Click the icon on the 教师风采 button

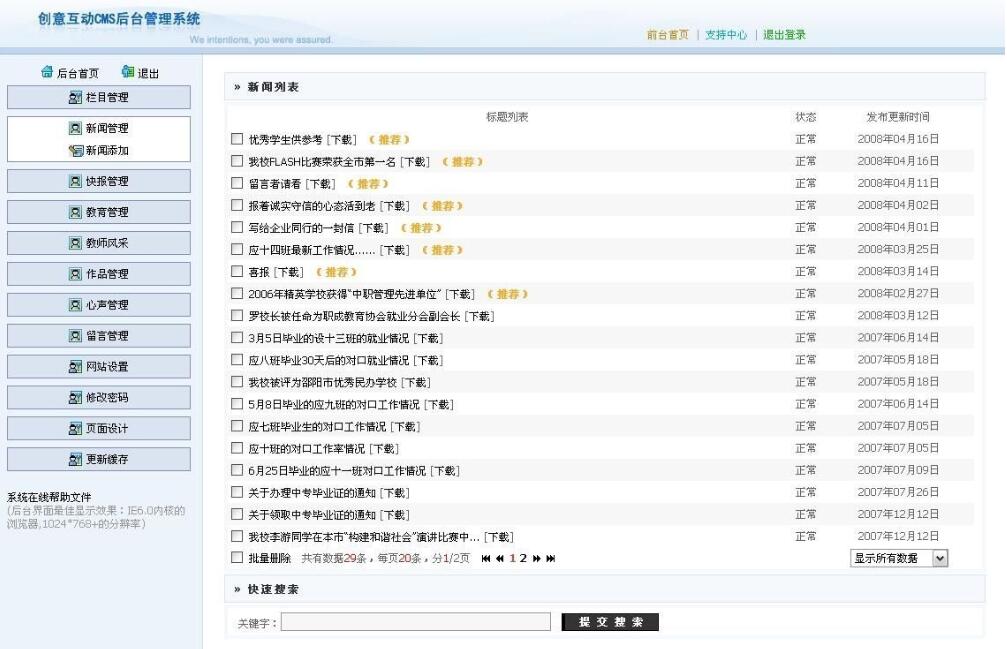(x=75, y=243)
